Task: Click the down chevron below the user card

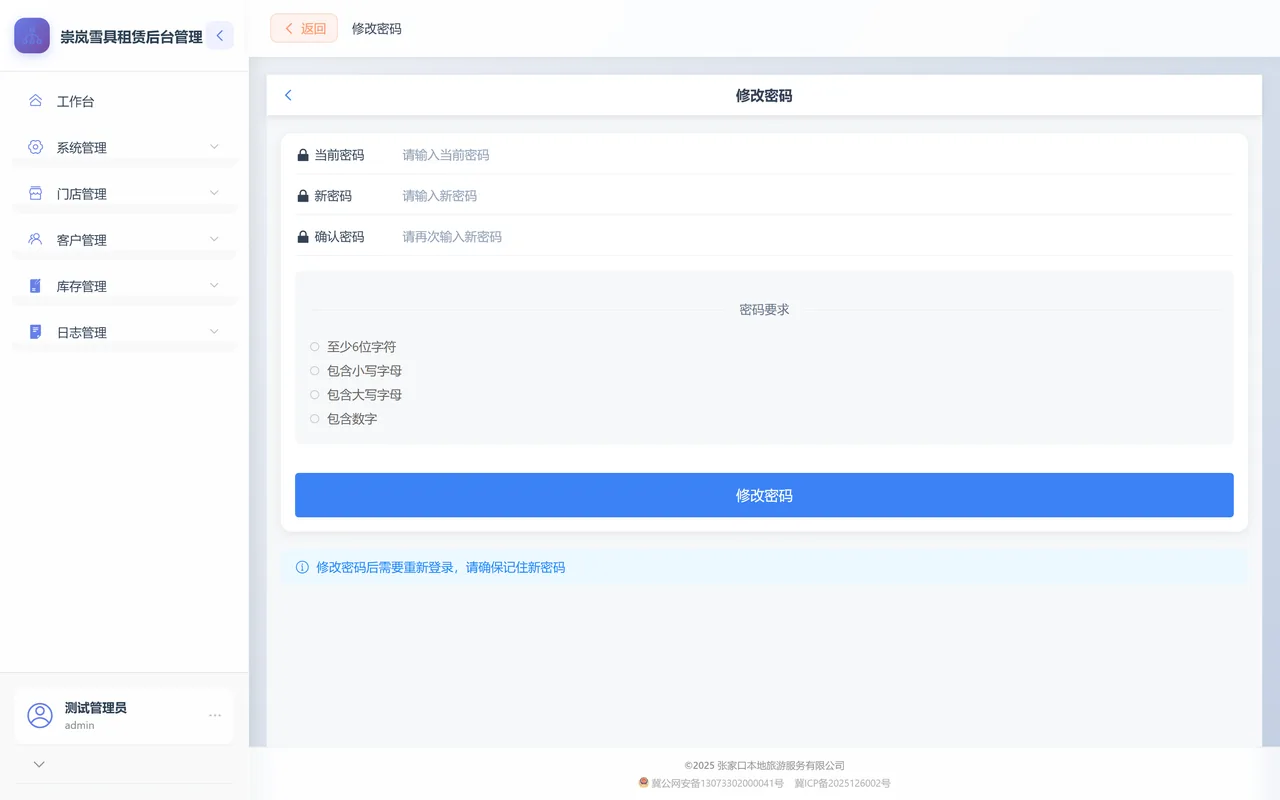Action: tap(39, 764)
